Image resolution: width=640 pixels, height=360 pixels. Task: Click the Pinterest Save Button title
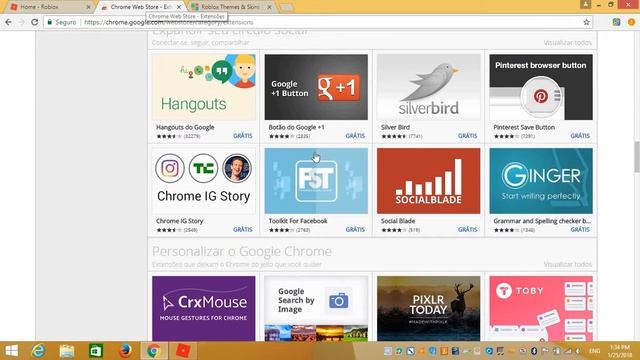[x=524, y=127]
